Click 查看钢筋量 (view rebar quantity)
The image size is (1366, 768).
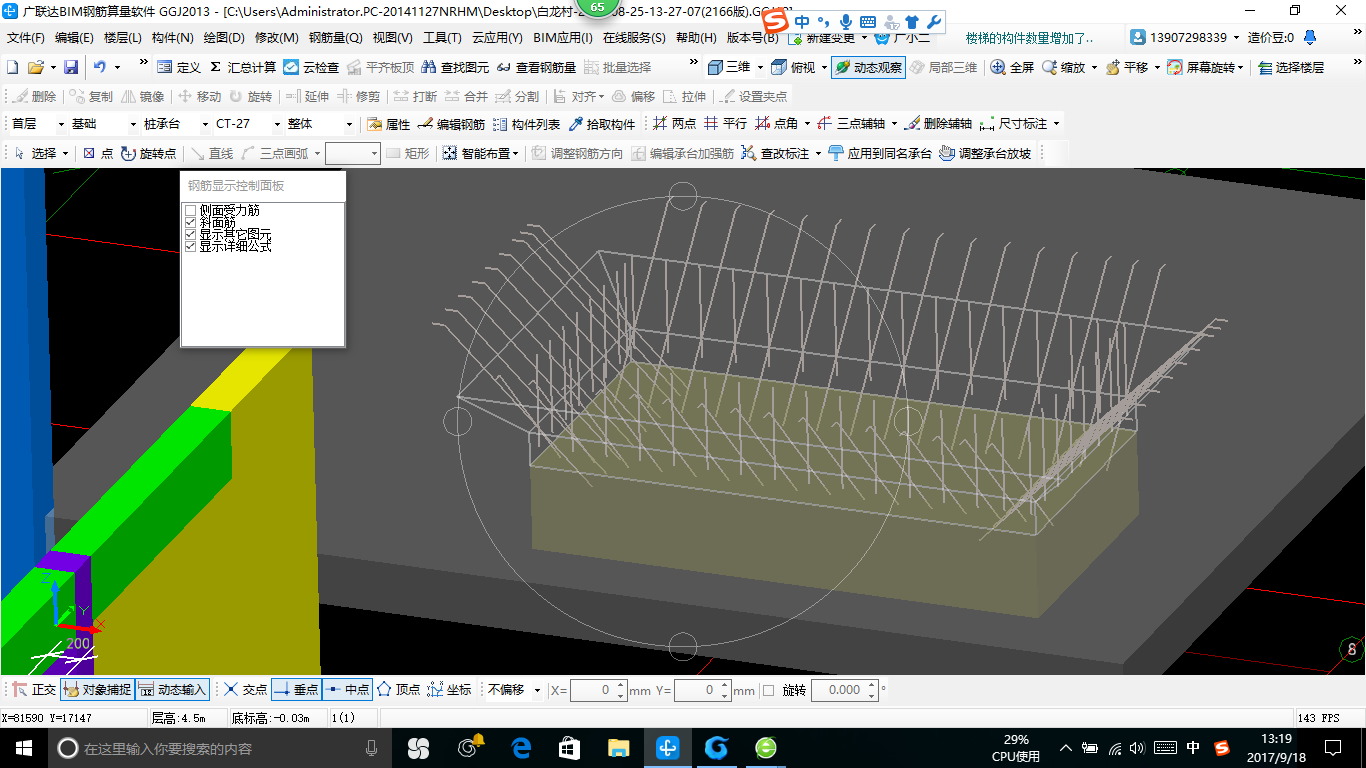537,67
